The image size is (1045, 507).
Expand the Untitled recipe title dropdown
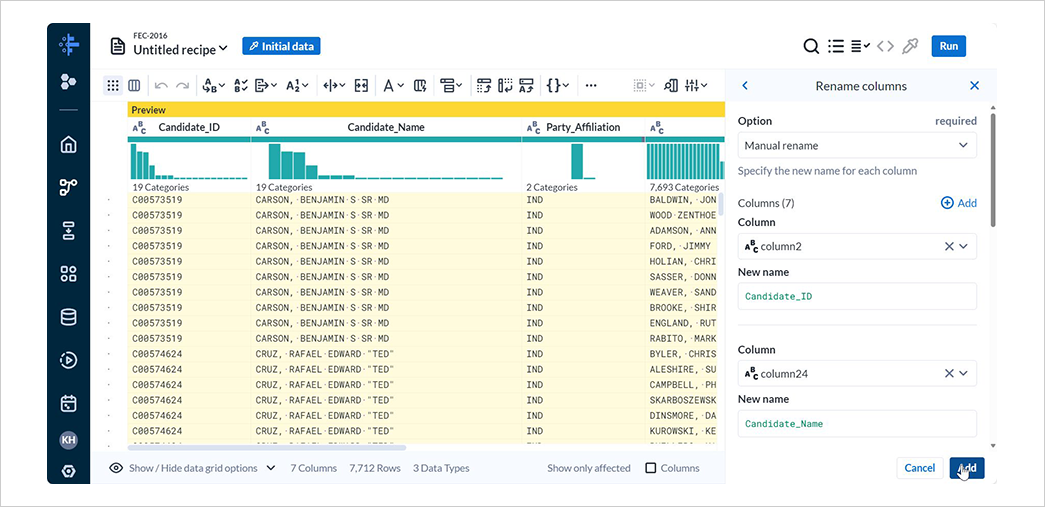point(223,48)
